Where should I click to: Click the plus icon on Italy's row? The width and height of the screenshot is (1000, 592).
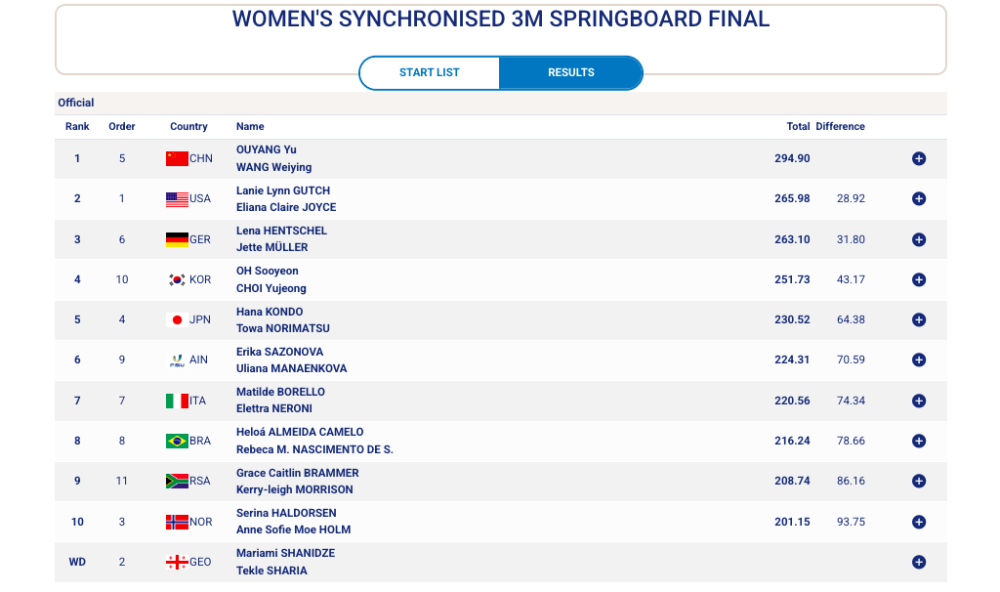[918, 401]
